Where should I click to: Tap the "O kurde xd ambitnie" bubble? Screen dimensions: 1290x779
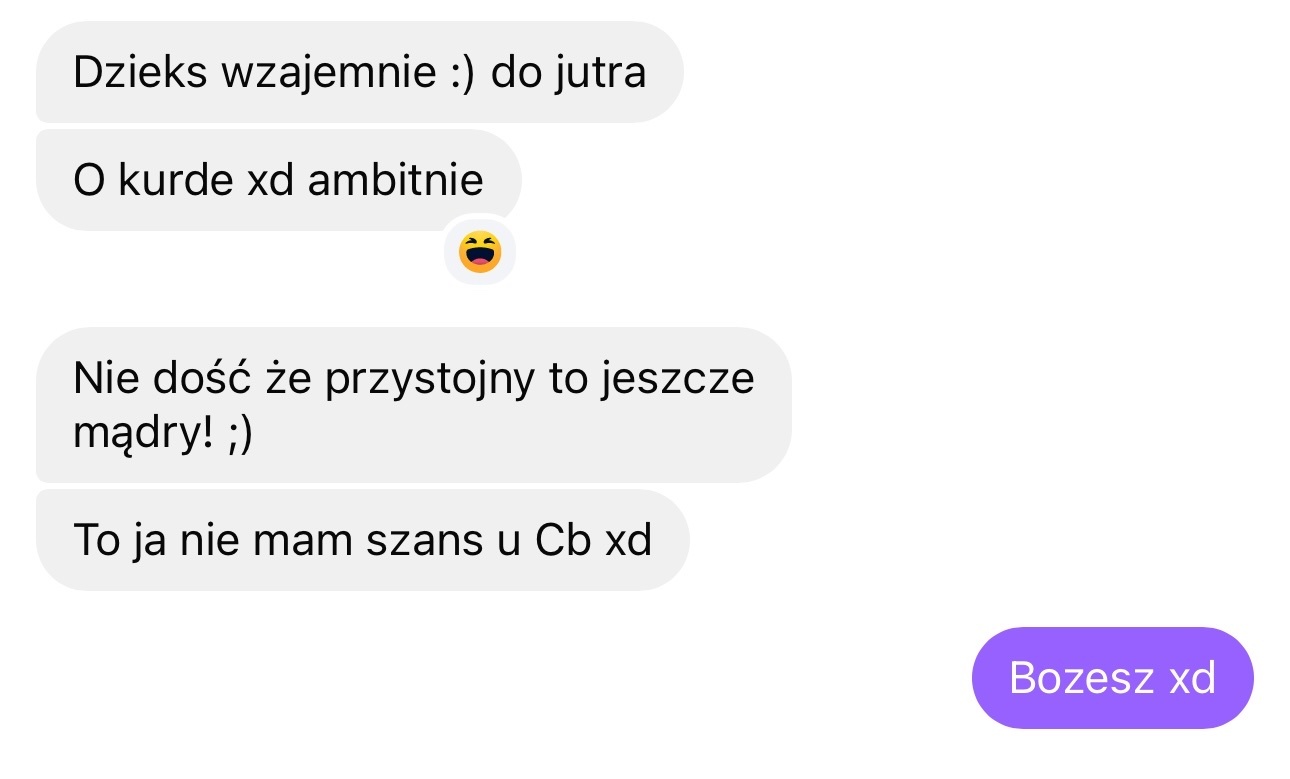pyautogui.click(x=279, y=180)
